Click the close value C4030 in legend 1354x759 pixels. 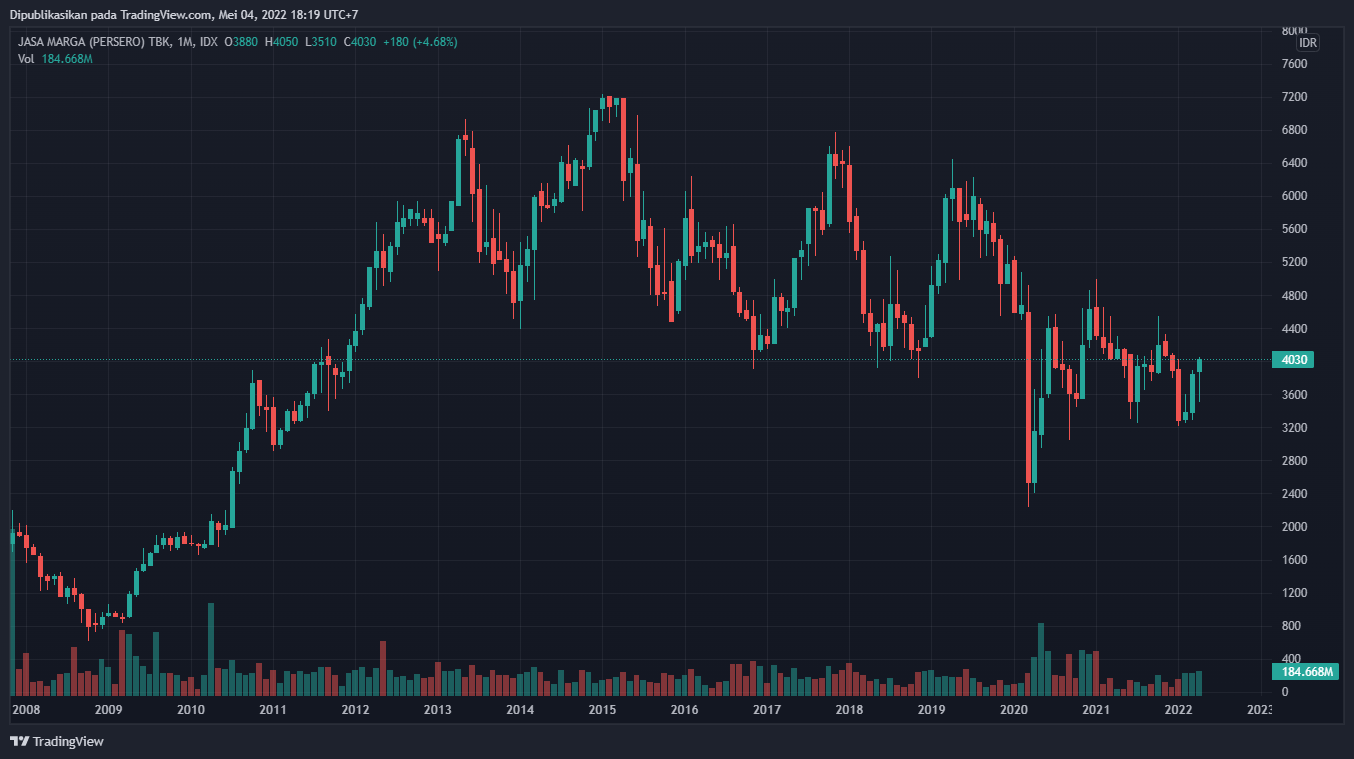pos(360,42)
